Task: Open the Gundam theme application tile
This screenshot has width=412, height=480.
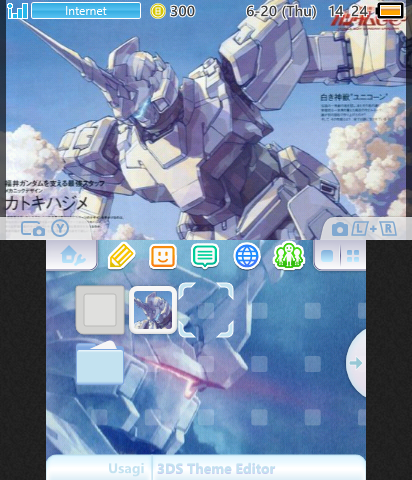Action: coord(153,310)
